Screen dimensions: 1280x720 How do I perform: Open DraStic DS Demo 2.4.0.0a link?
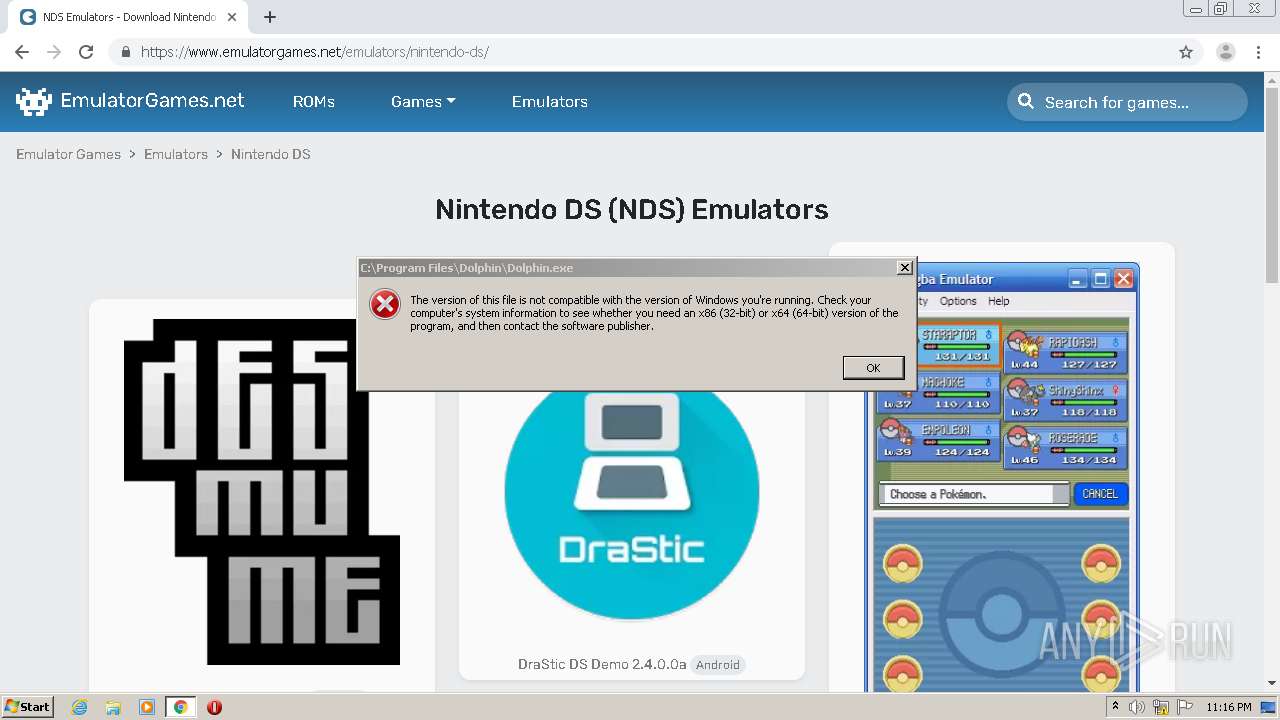(x=602, y=664)
